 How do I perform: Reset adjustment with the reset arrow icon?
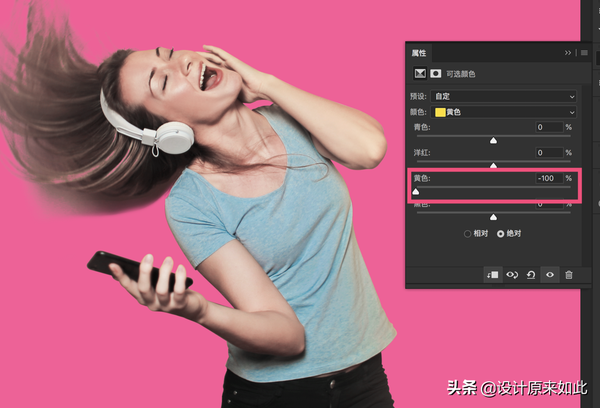530,274
